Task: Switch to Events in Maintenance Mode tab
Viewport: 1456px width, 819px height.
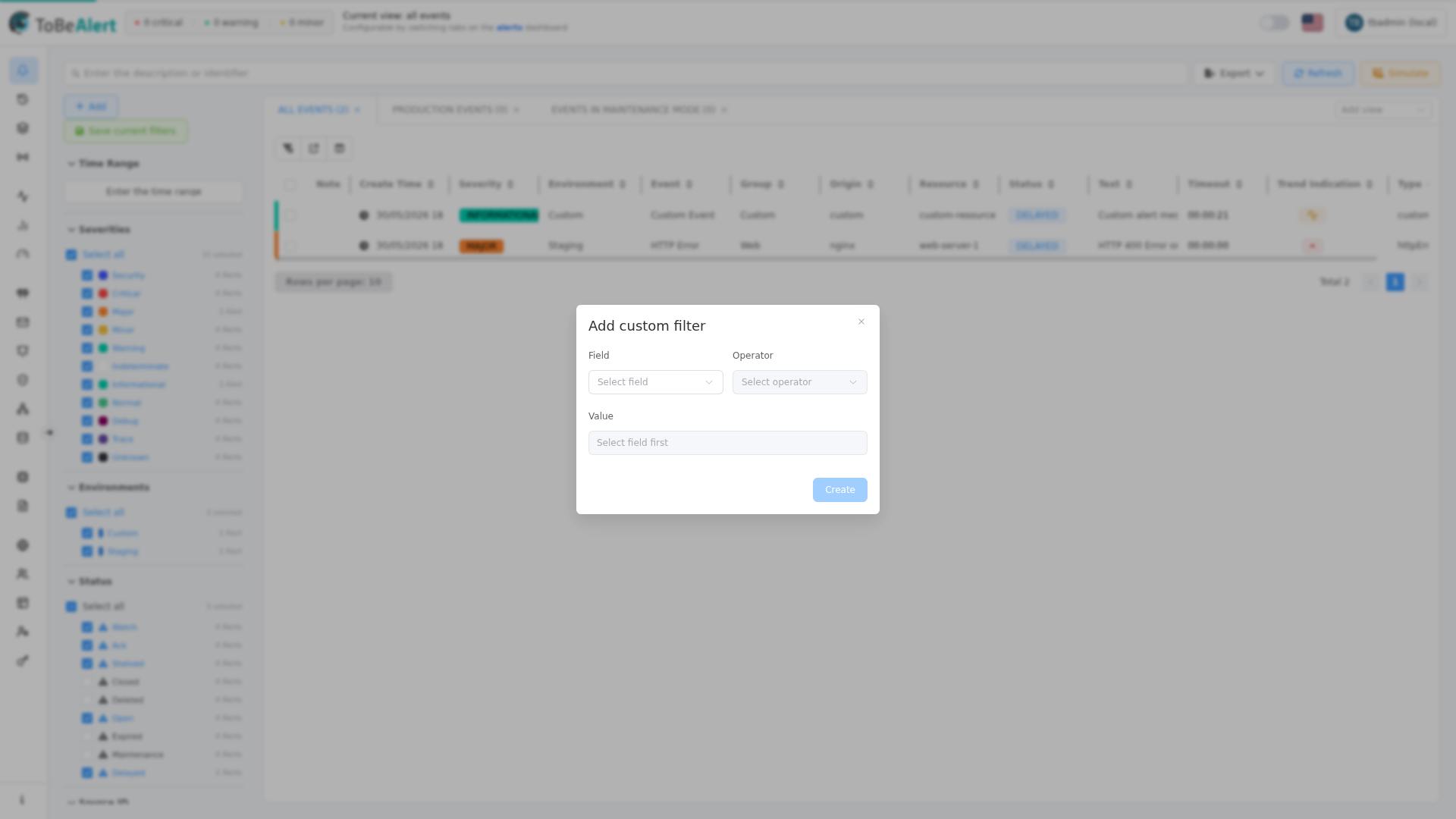Action: (x=633, y=110)
